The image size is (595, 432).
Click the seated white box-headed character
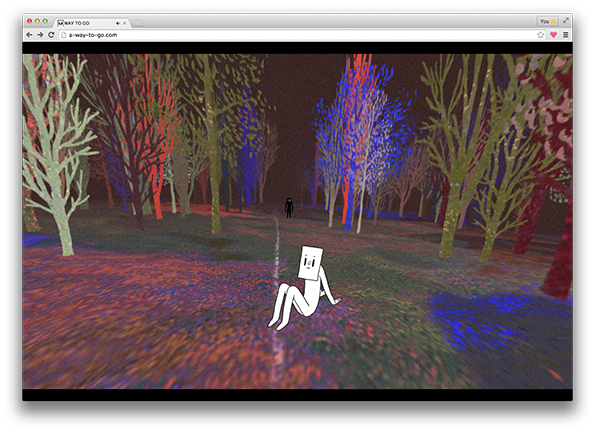point(303,287)
